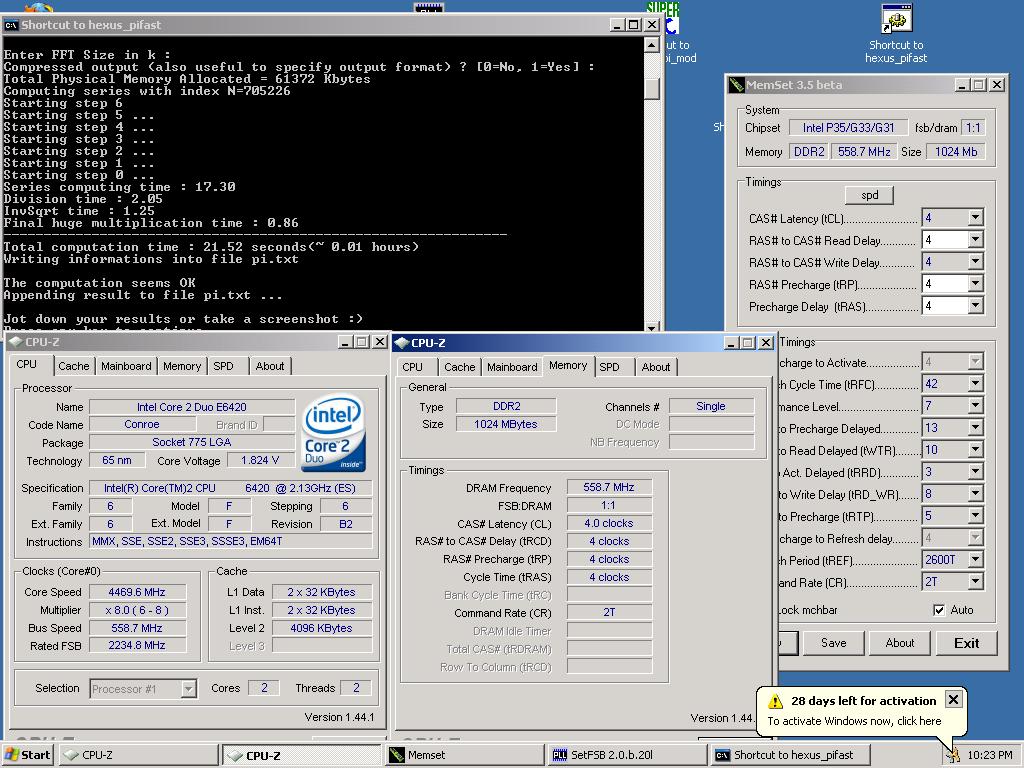Switch to first CPU-Z taskbar button
Screen dimensions: 1024x768
(138, 755)
